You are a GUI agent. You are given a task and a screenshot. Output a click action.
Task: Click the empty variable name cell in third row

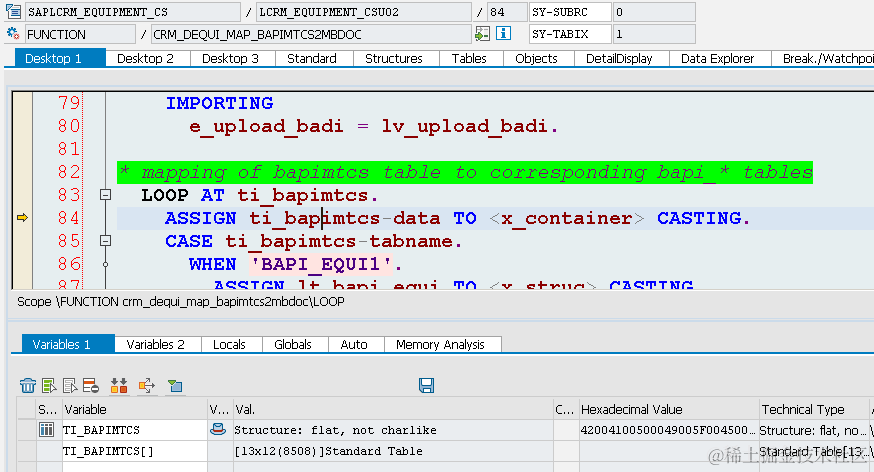click(x=134, y=467)
